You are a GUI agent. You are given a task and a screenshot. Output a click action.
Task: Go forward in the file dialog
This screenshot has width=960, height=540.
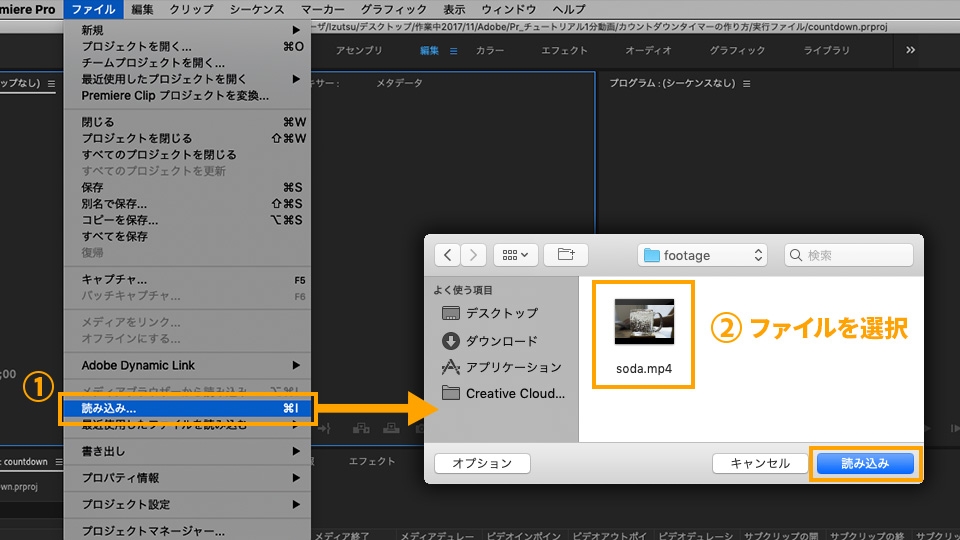(x=473, y=255)
